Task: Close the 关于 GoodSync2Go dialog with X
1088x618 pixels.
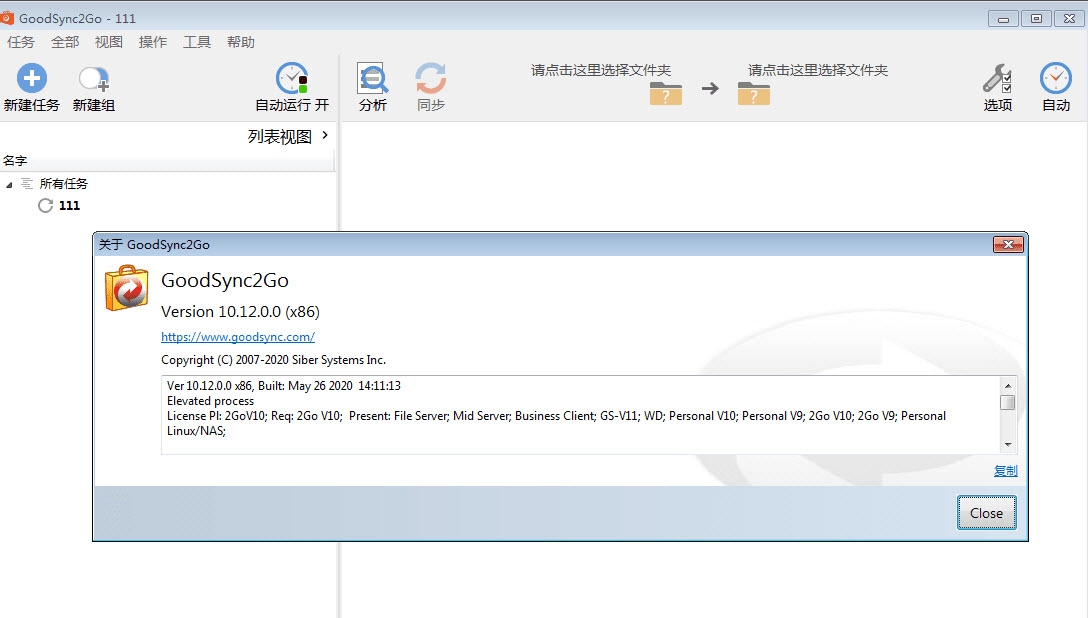Action: (x=1008, y=244)
